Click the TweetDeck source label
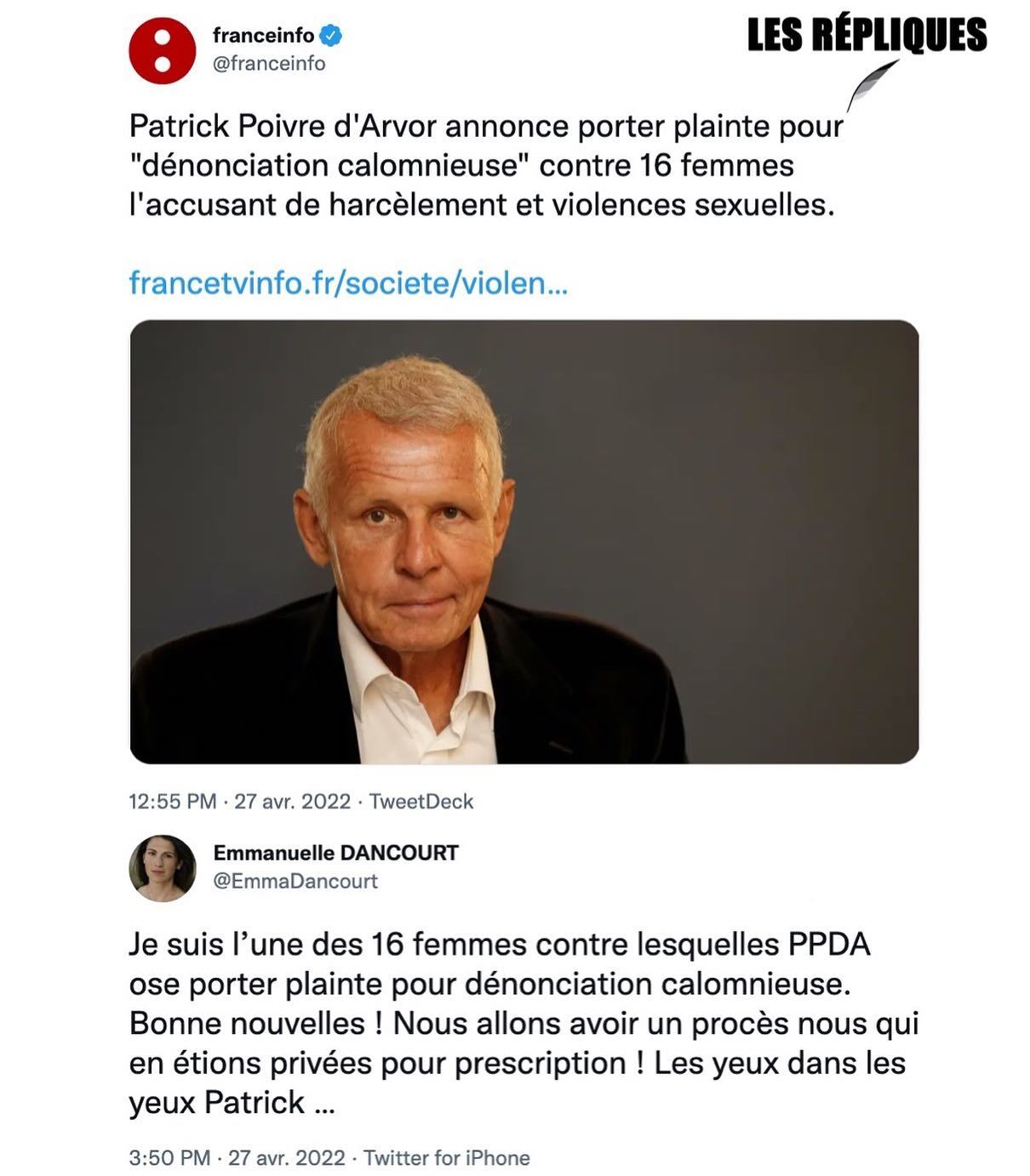 point(421,802)
